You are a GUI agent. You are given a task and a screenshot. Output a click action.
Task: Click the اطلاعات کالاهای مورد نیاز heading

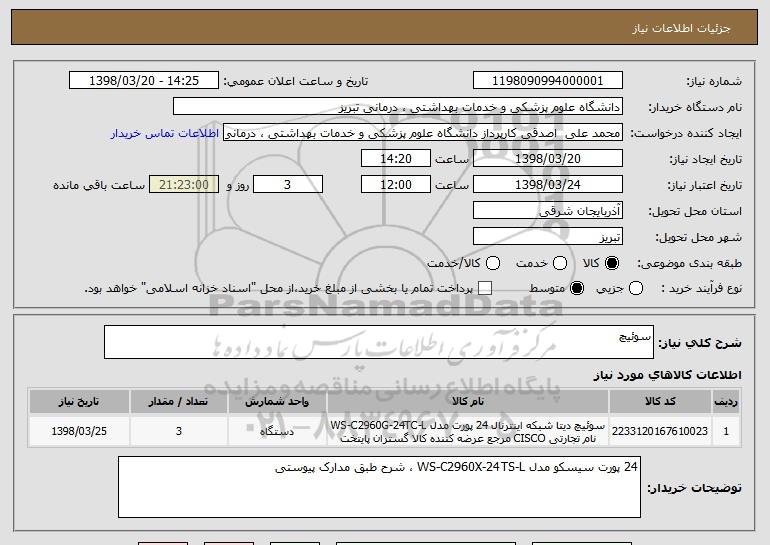[667, 375]
